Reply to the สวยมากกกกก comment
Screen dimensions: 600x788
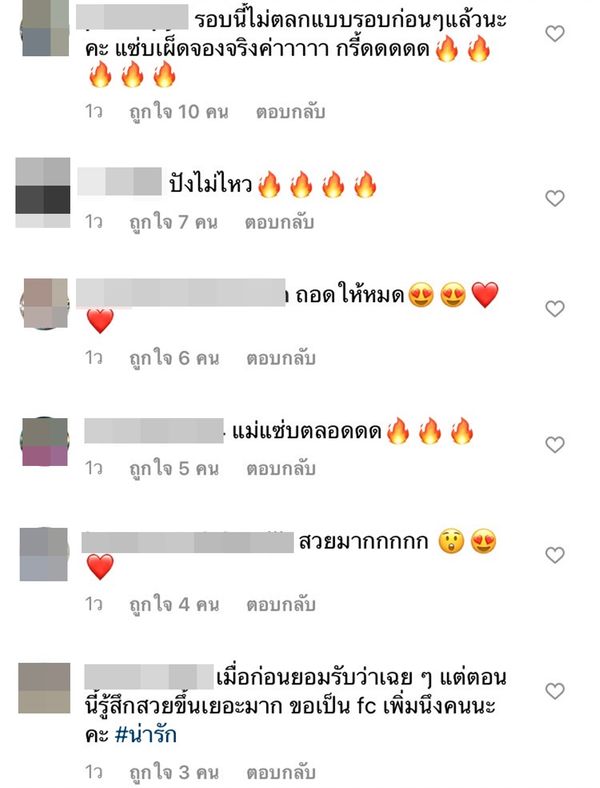(x=281, y=604)
